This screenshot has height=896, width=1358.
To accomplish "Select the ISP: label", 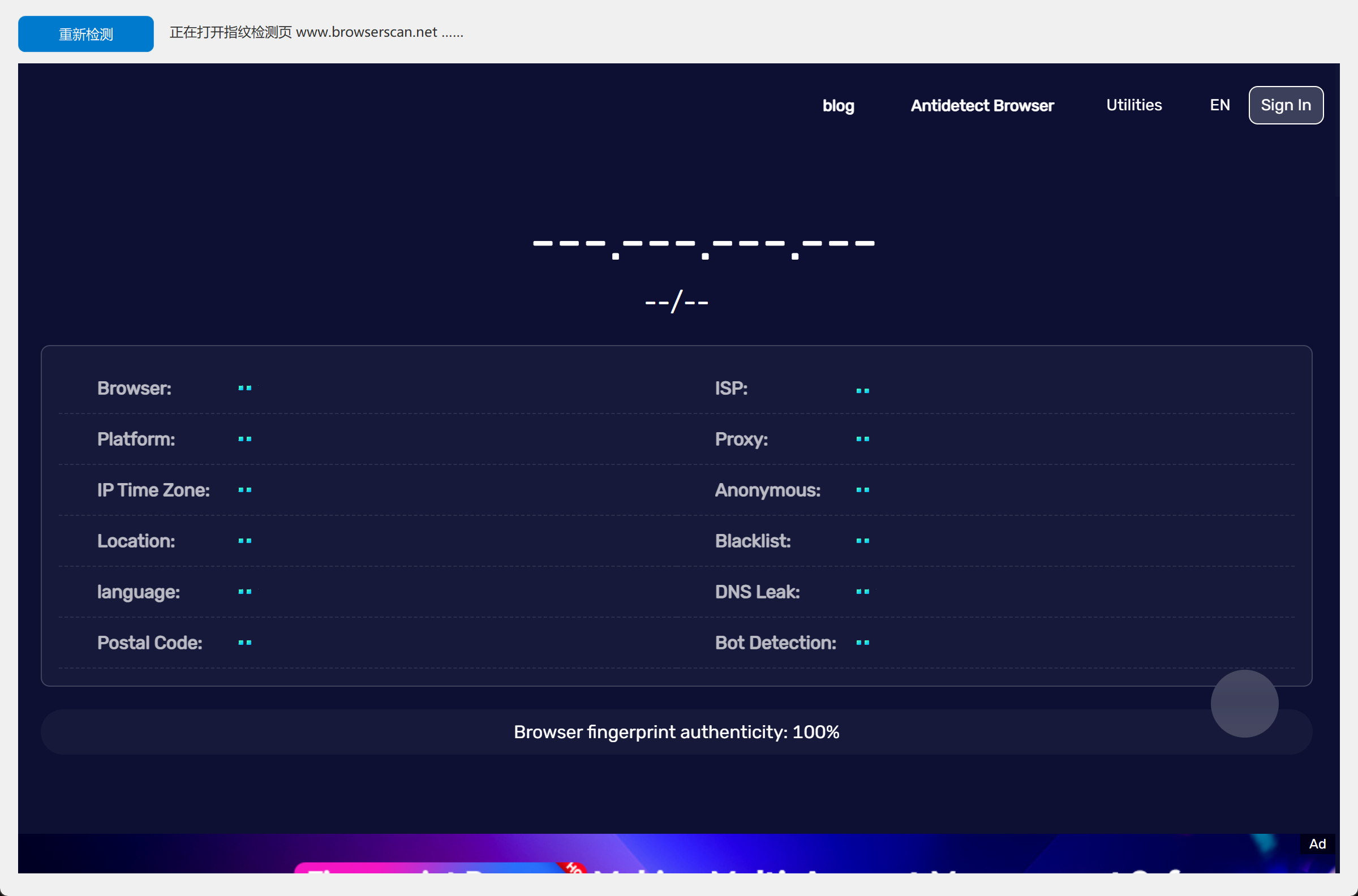I will (x=731, y=389).
